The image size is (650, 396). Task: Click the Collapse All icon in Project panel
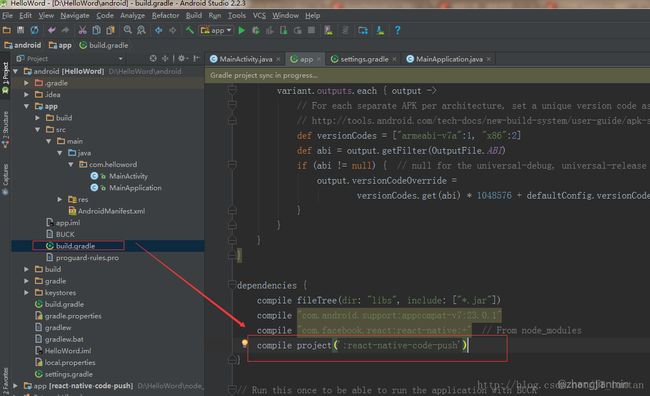coord(165,58)
